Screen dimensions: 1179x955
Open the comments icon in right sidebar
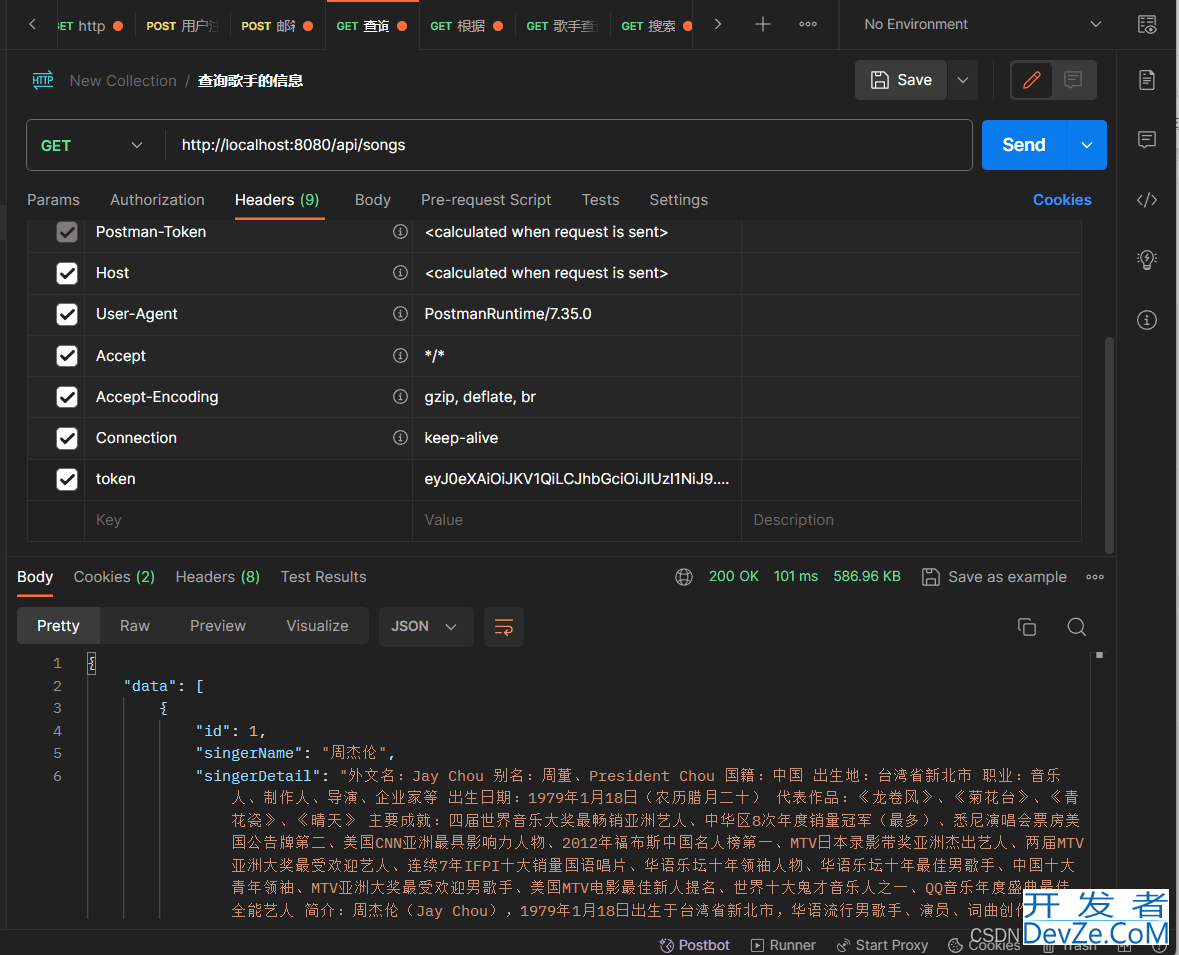click(1147, 140)
